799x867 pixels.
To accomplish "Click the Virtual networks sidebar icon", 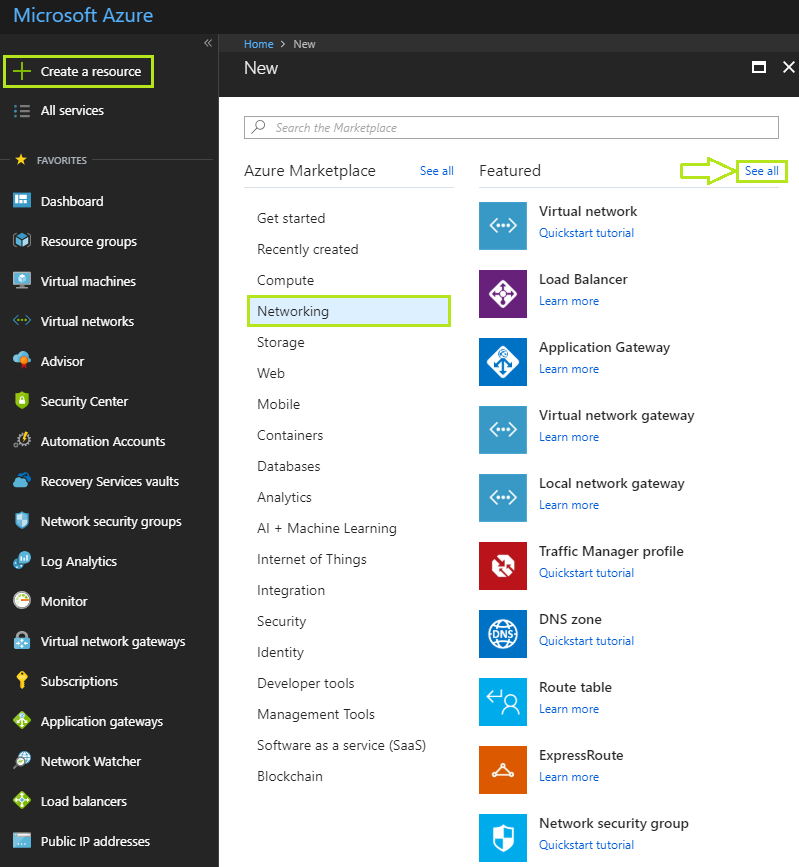I will point(22,320).
